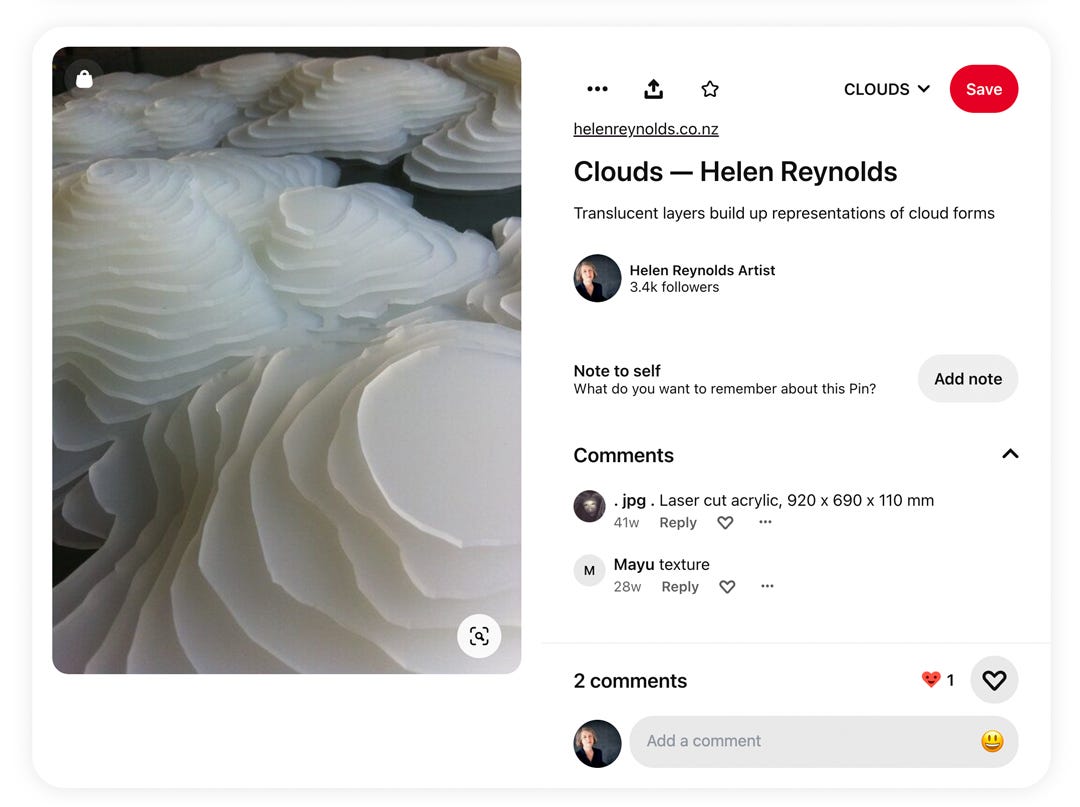Click the share upload icon
Viewport: 1080px width, 807px height.
654,89
